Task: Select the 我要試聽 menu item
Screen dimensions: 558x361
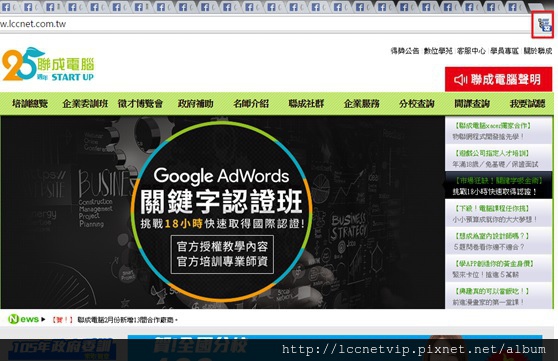Action: (527, 104)
